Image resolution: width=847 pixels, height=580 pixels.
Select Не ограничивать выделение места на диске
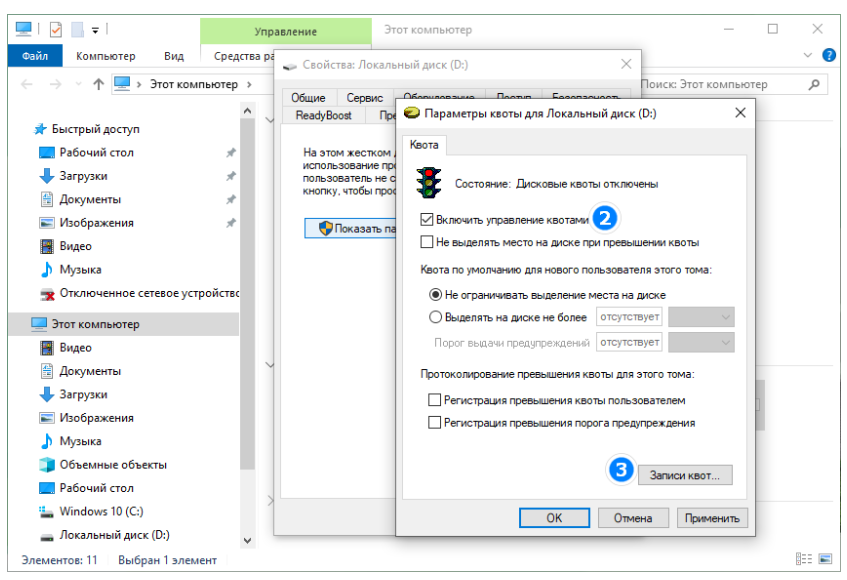click(435, 295)
